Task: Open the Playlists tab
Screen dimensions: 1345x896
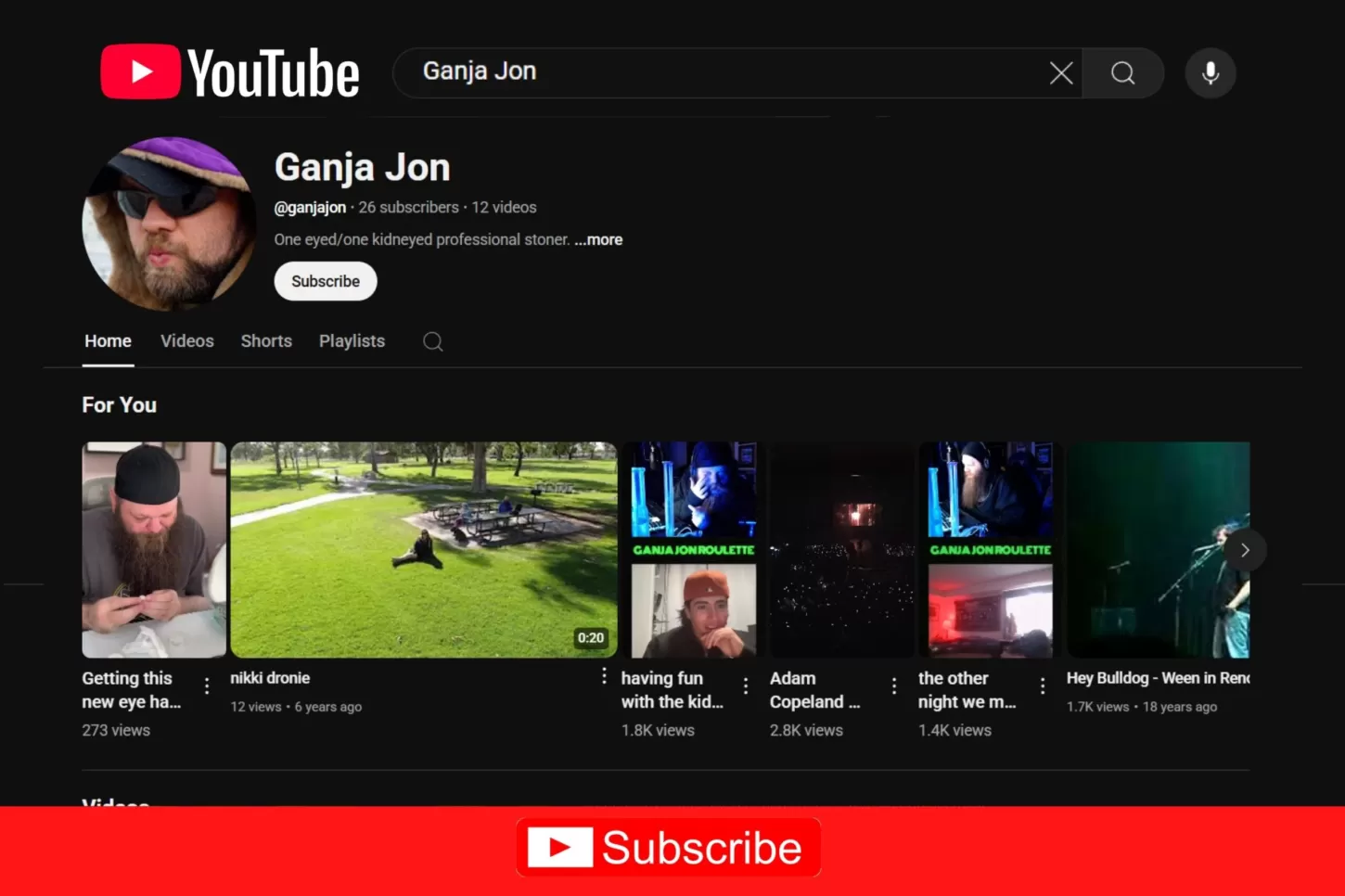Action: 352,341
